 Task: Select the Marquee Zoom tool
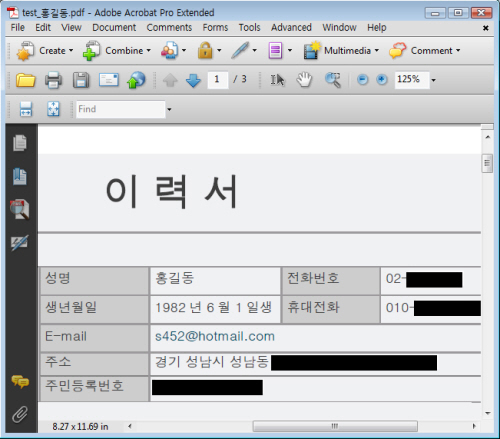click(x=333, y=80)
